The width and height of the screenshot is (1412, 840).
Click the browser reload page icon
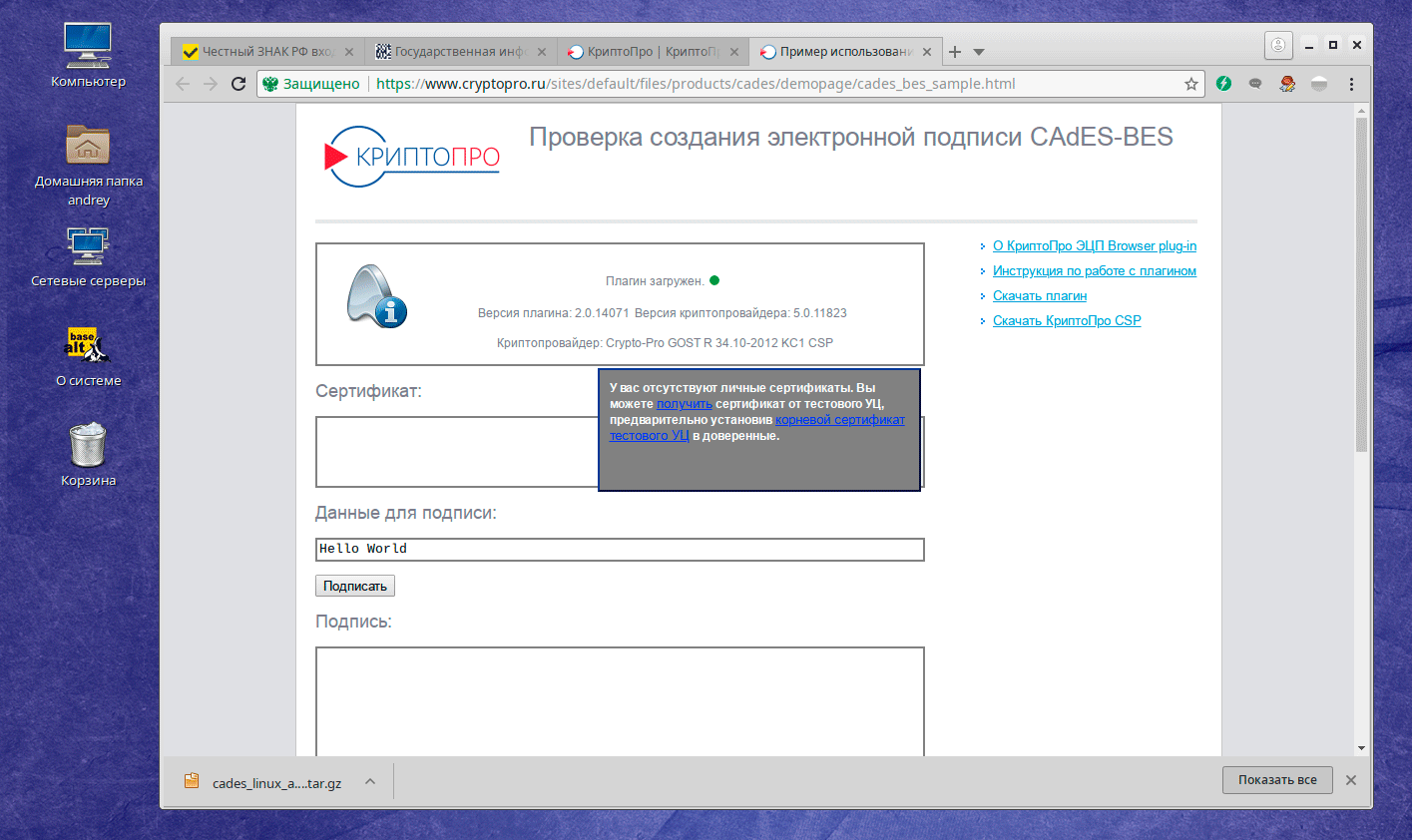click(x=238, y=84)
